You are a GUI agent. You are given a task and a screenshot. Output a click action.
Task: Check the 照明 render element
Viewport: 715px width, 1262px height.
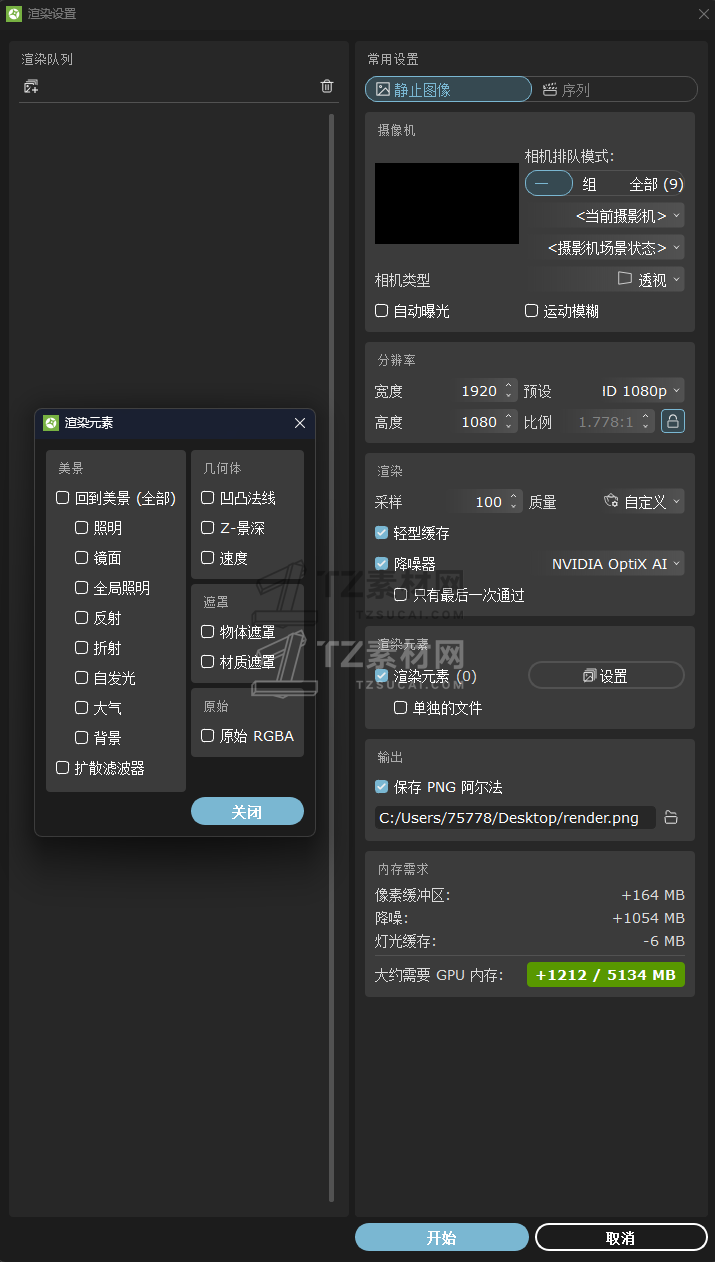[81, 528]
